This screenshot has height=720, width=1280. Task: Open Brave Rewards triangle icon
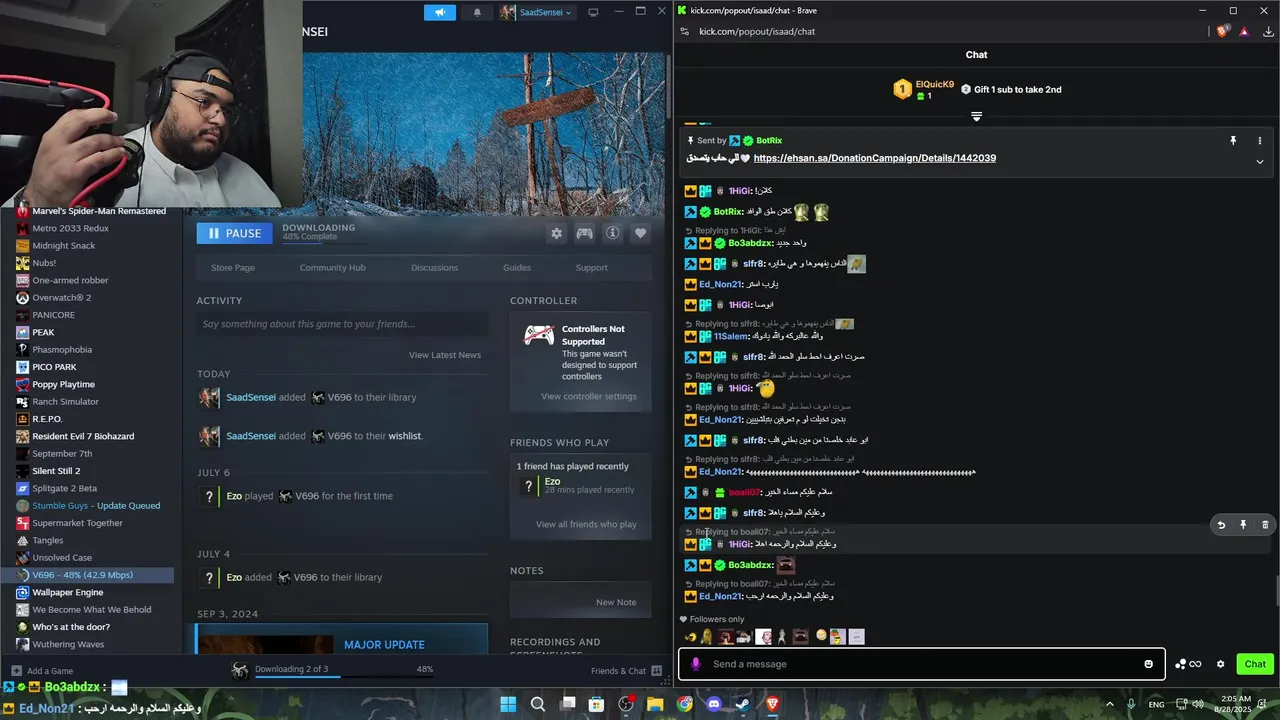1243,31
